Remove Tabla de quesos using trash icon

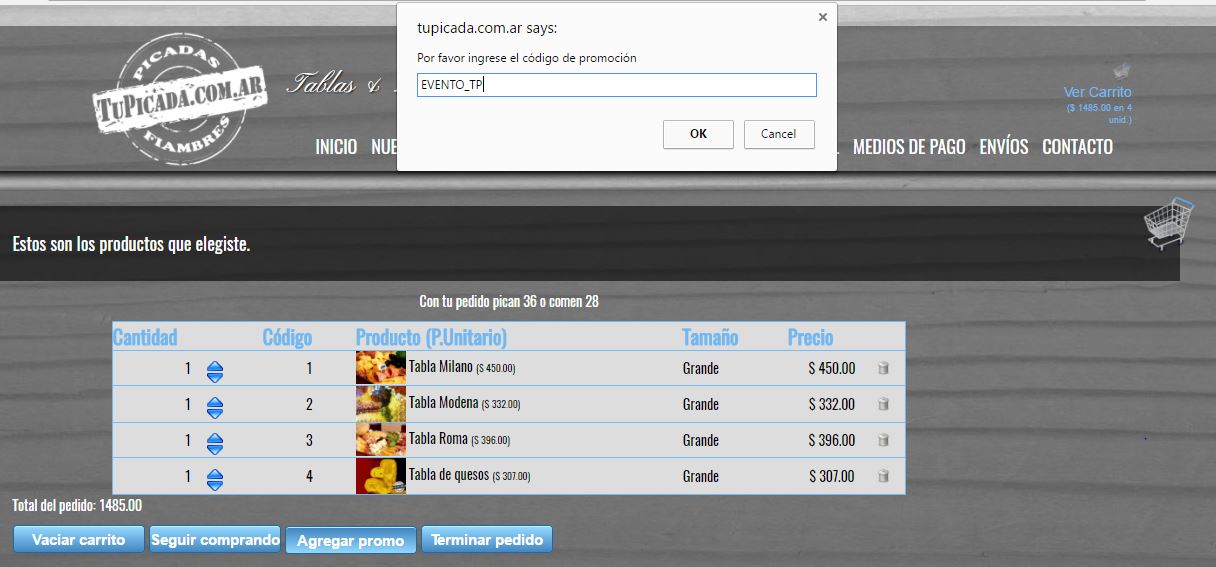pyautogui.click(x=883, y=476)
